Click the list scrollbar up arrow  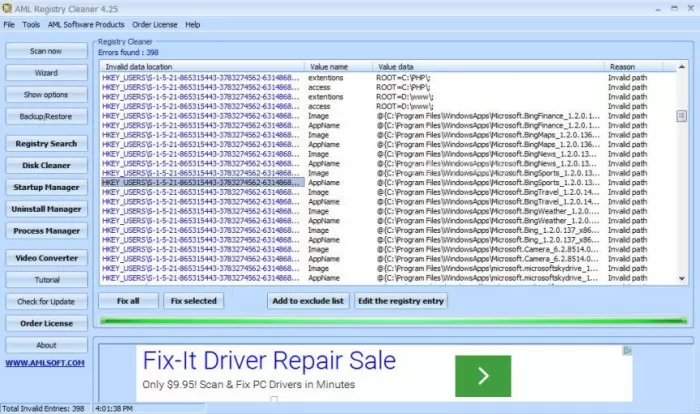coord(682,67)
